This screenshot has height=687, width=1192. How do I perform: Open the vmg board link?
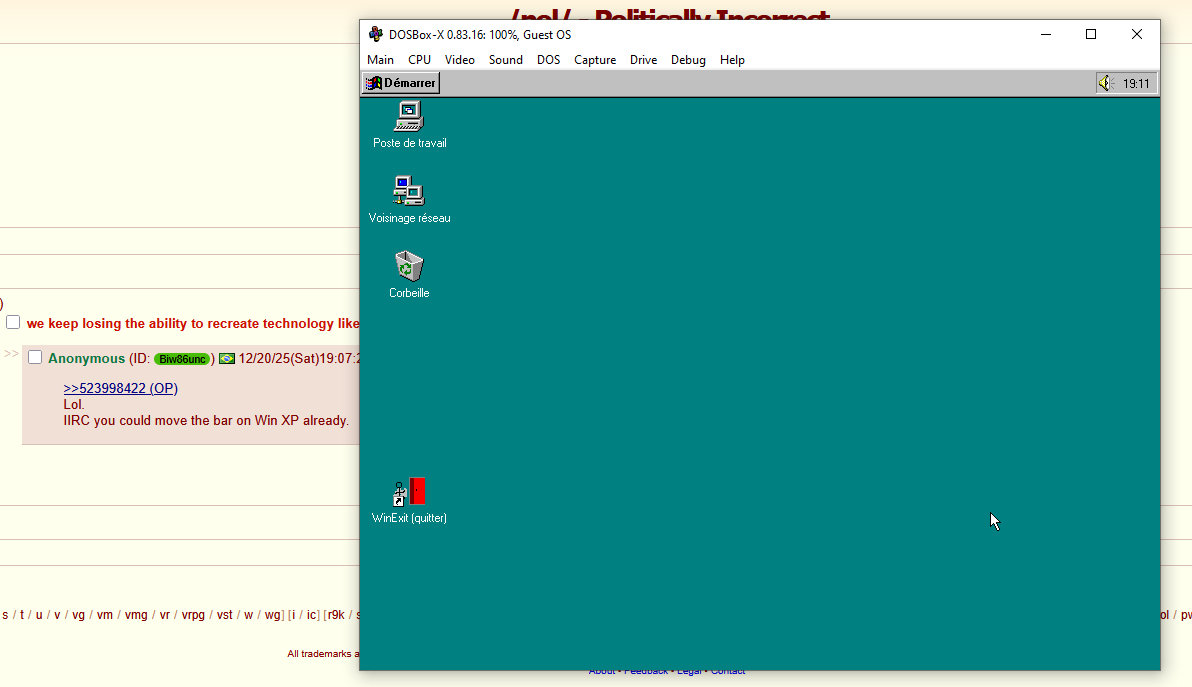pyautogui.click(x=136, y=615)
